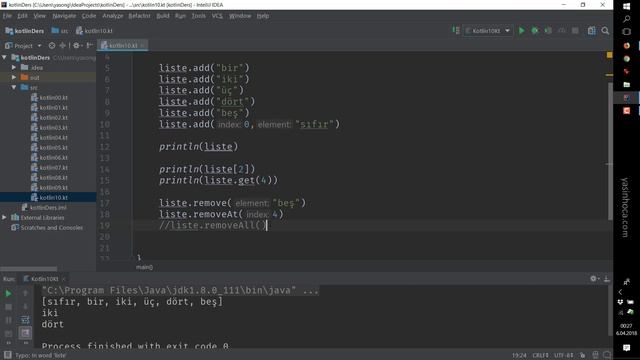640x360 pixels.
Task: Run with coverage from the main toolbar
Action: click(x=548, y=31)
